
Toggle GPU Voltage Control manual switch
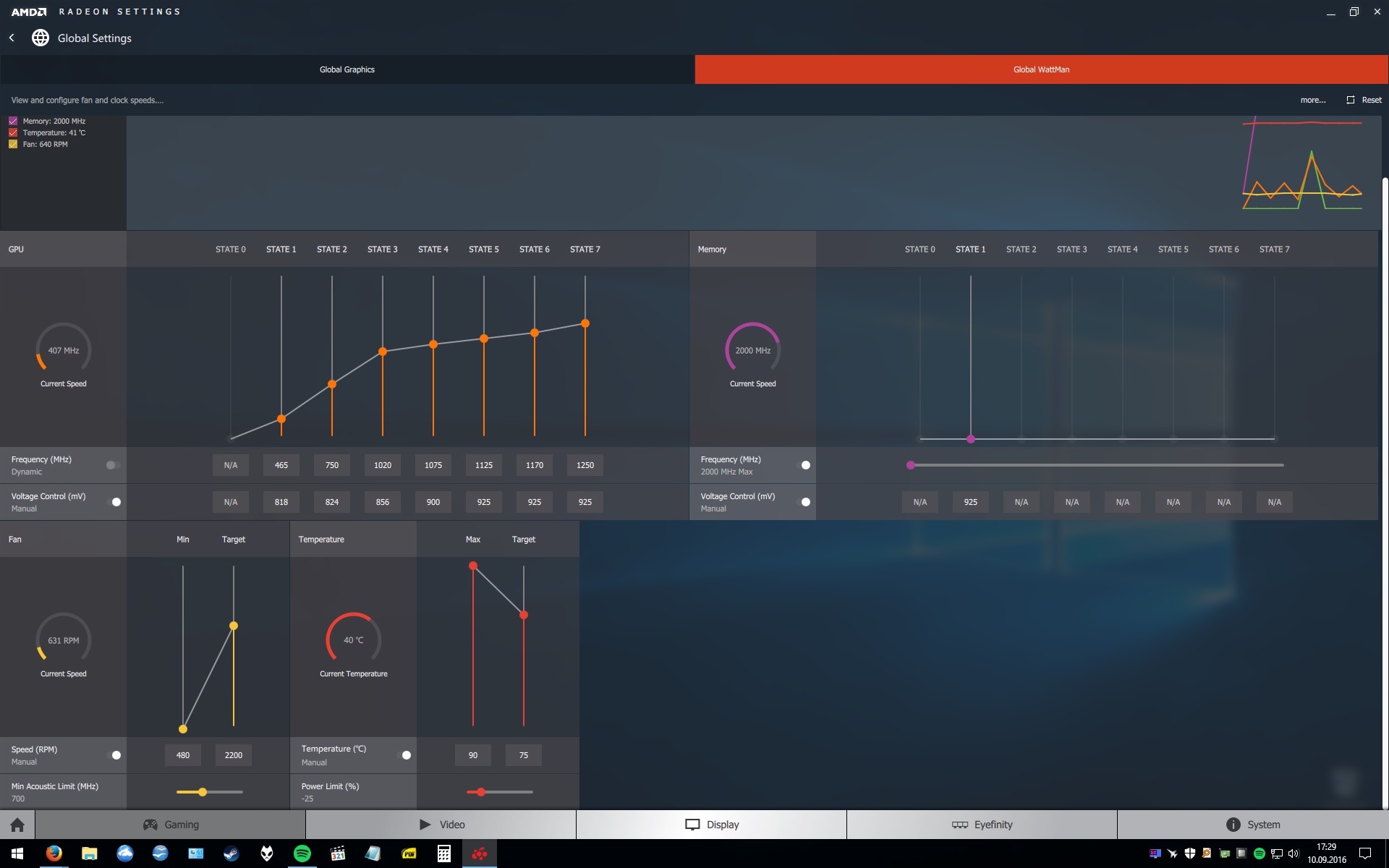114,502
